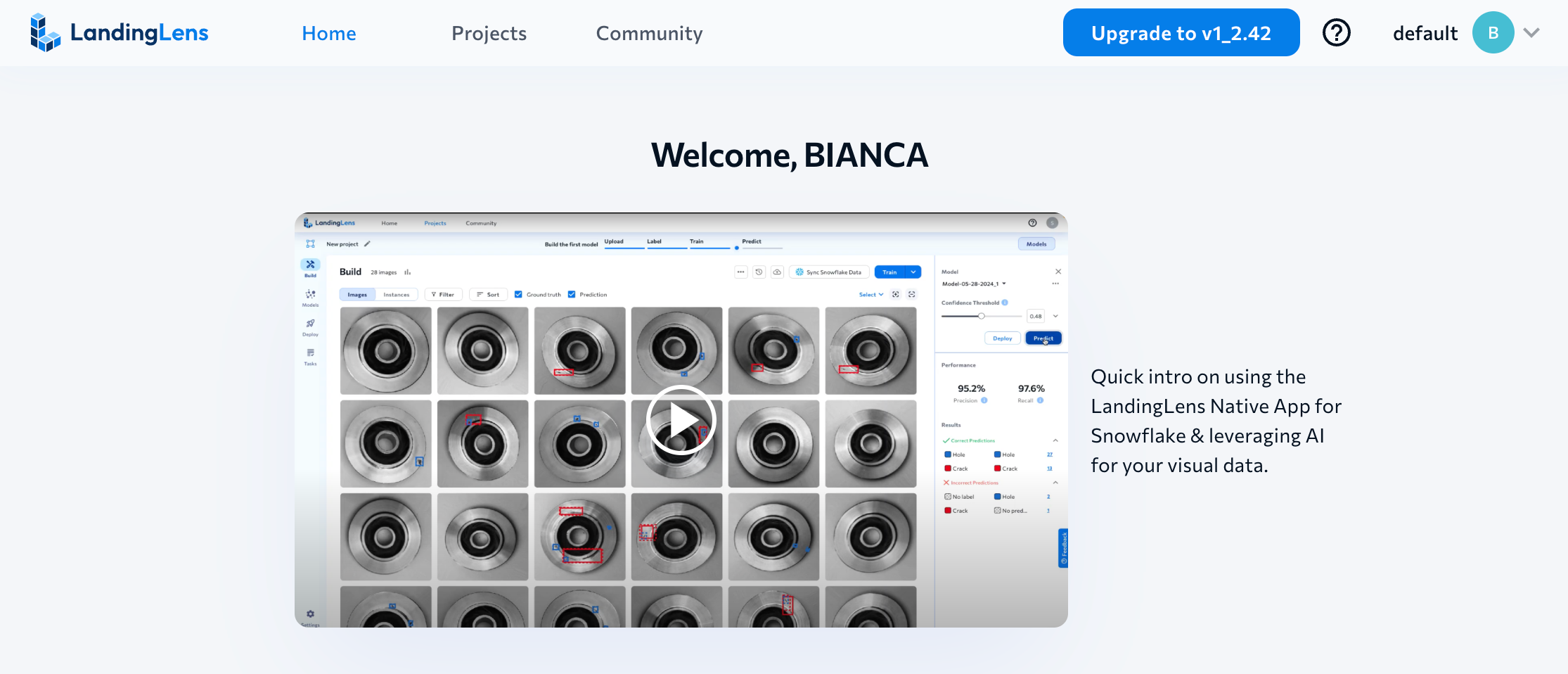Click the B user avatar
This screenshot has height=674, width=1568.
1493,32
